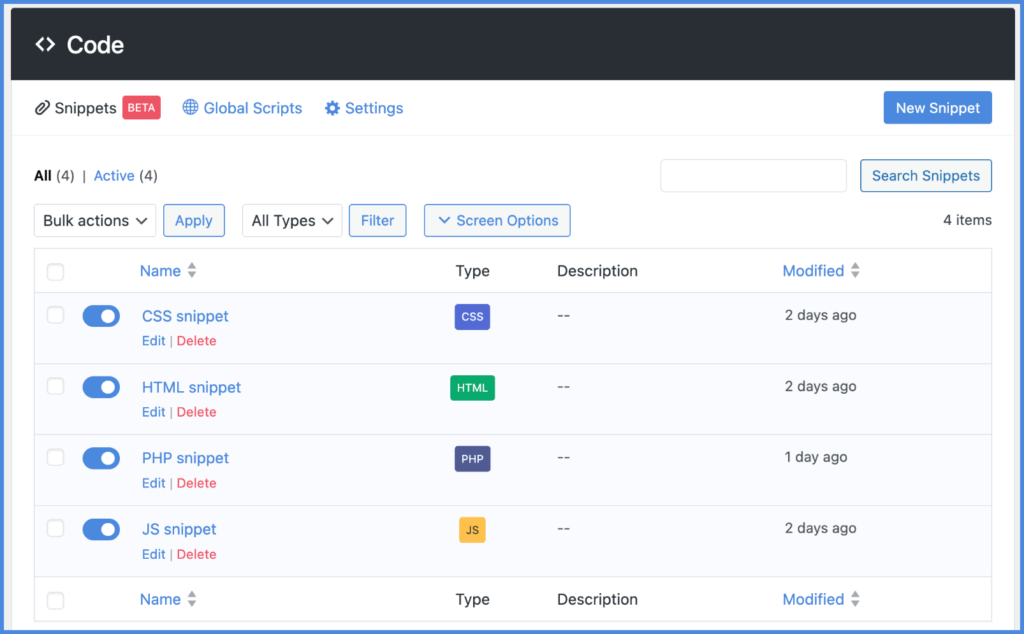
Task: Expand the Screen Options panel
Action: [497, 220]
